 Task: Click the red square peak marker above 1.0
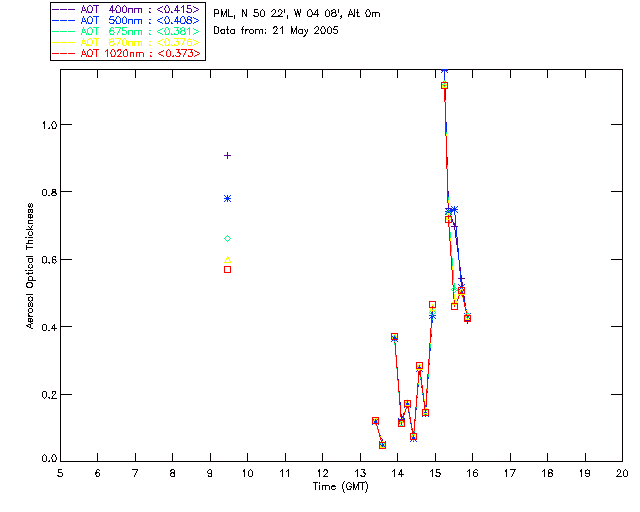[444, 85]
